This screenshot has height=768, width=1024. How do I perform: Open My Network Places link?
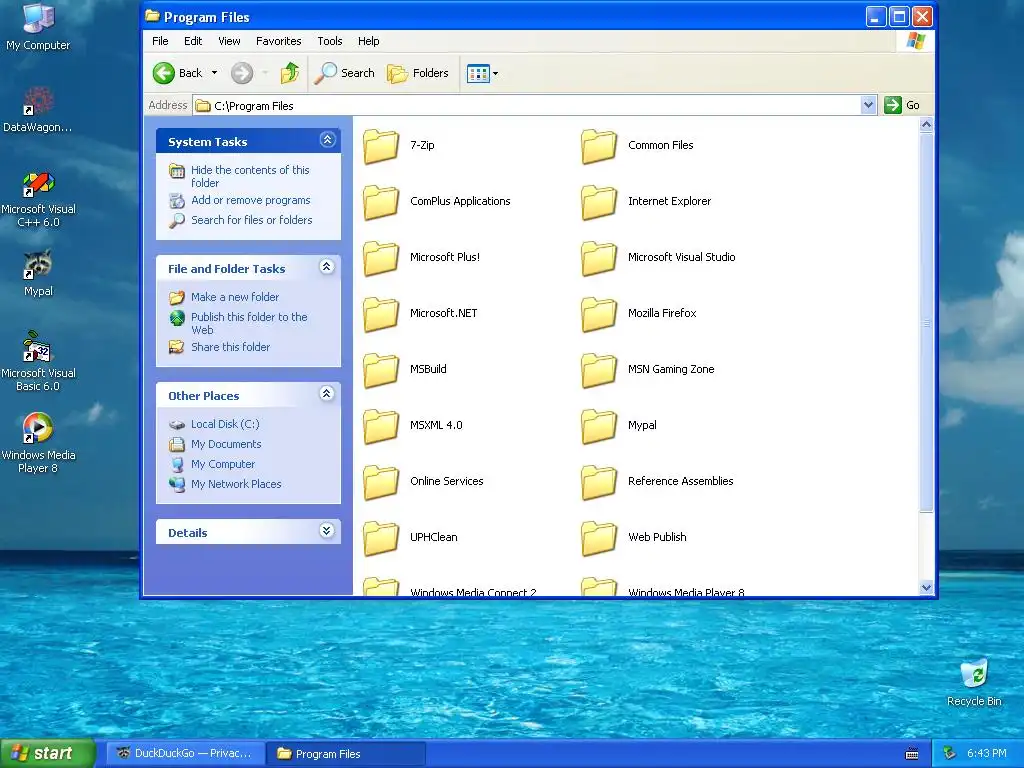pyautogui.click(x=236, y=484)
